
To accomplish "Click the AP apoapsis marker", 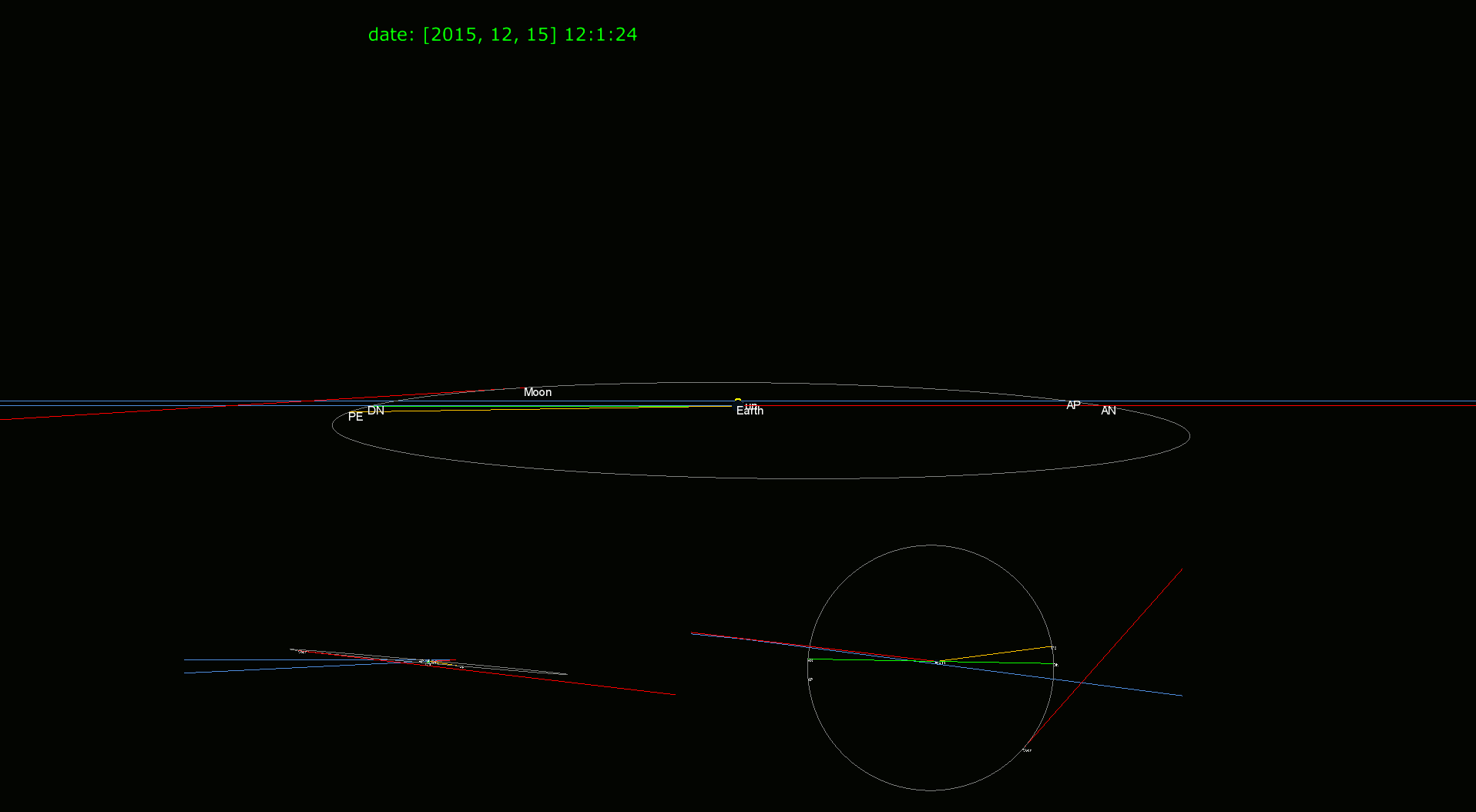I will pyautogui.click(x=1073, y=405).
